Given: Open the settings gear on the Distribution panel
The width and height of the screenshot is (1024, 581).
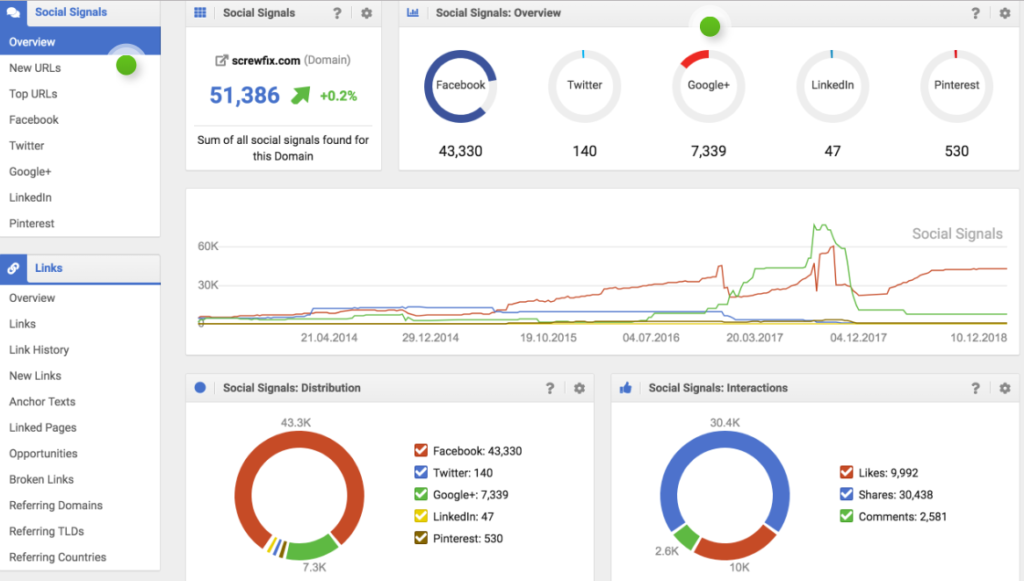Looking at the screenshot, I should [579, 388].
